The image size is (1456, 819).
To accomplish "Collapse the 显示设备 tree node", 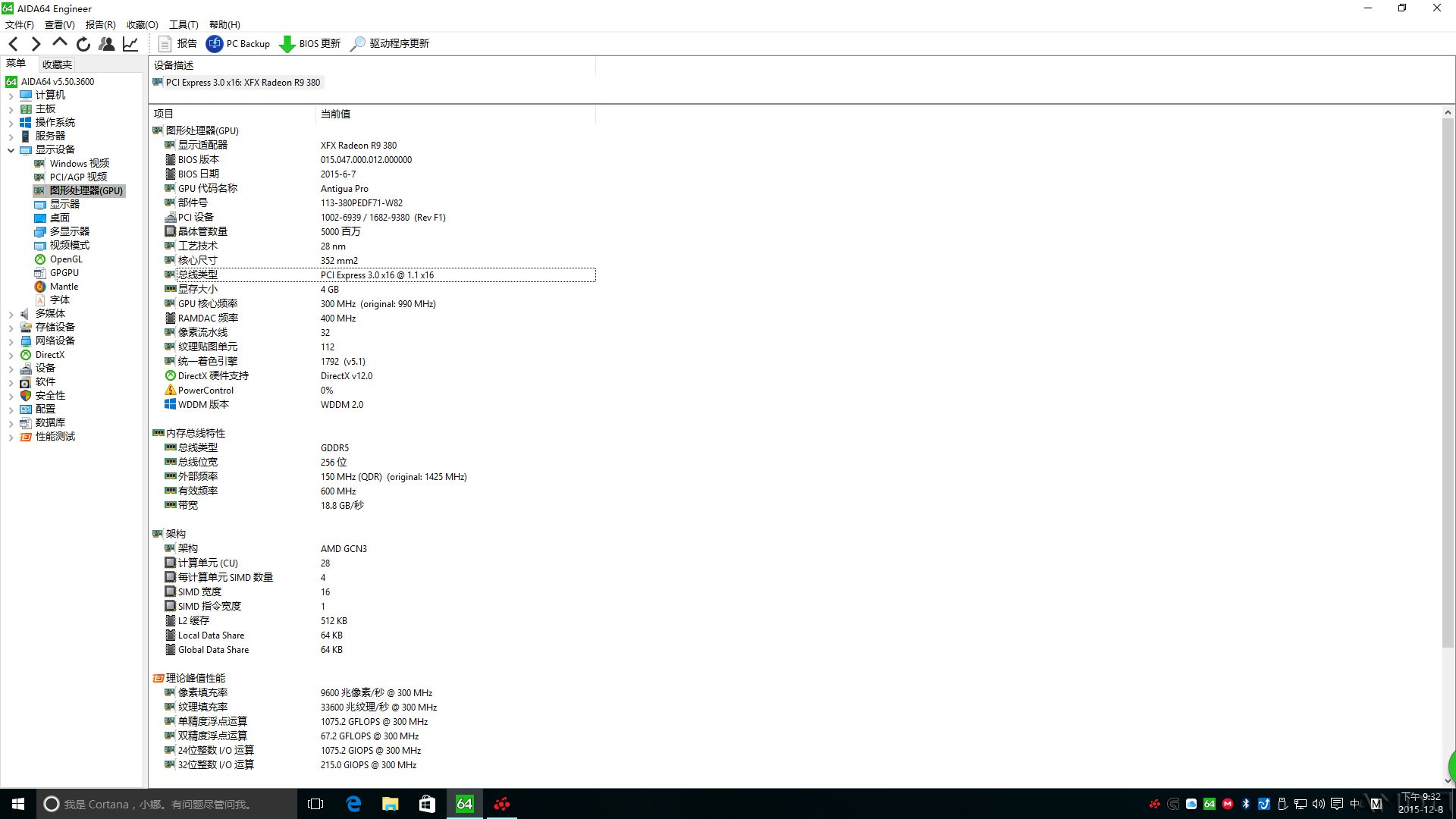I will 11,150.
